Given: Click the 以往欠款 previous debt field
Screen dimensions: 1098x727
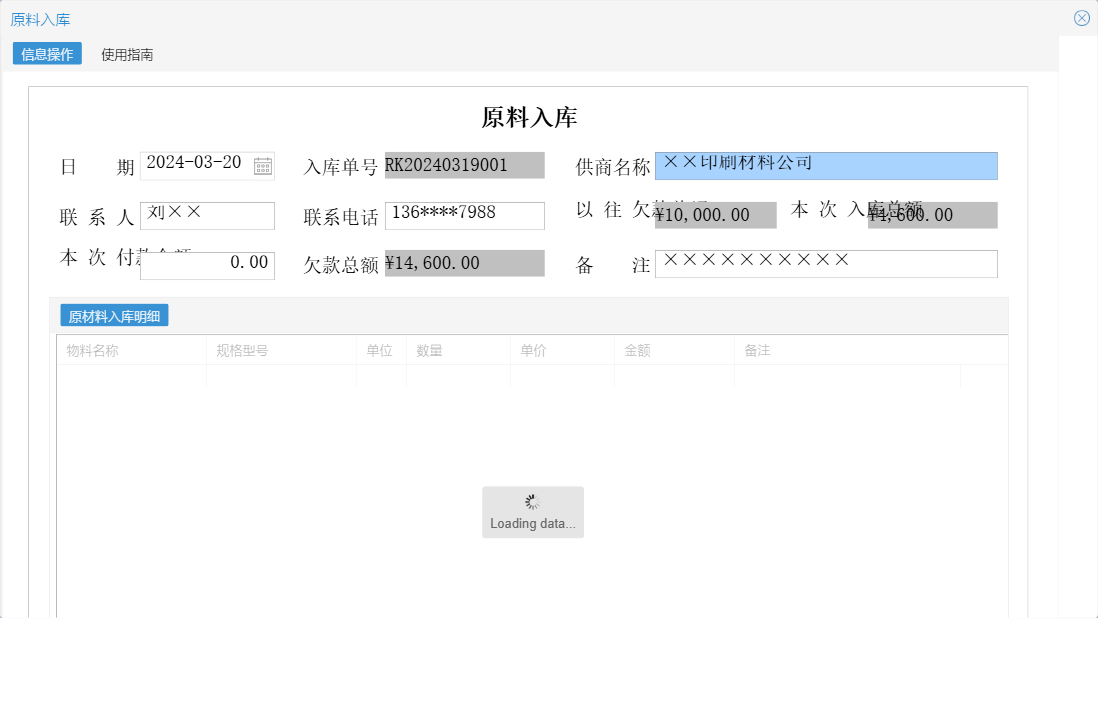Looking at the screenshot, I should click(715, 214).
